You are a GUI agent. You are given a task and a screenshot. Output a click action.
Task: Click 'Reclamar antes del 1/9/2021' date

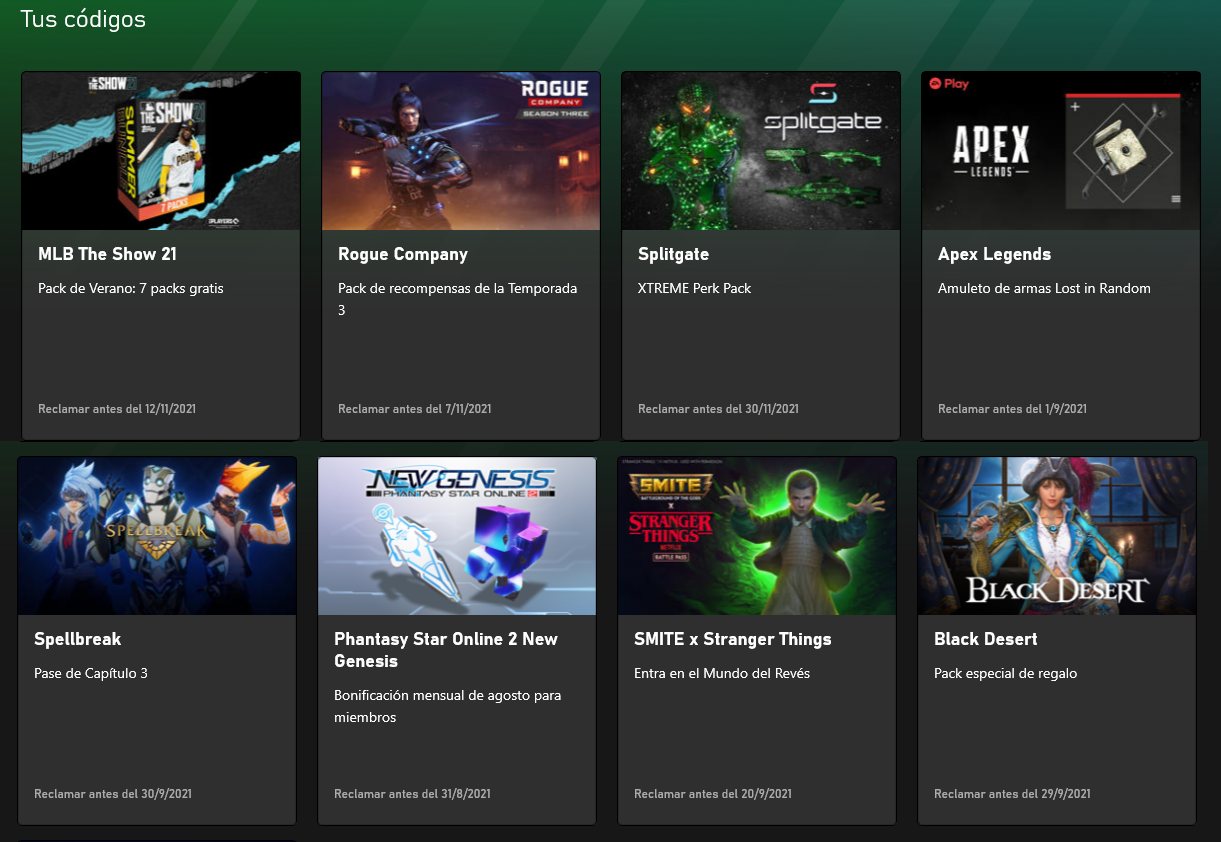click(1012, 409)
